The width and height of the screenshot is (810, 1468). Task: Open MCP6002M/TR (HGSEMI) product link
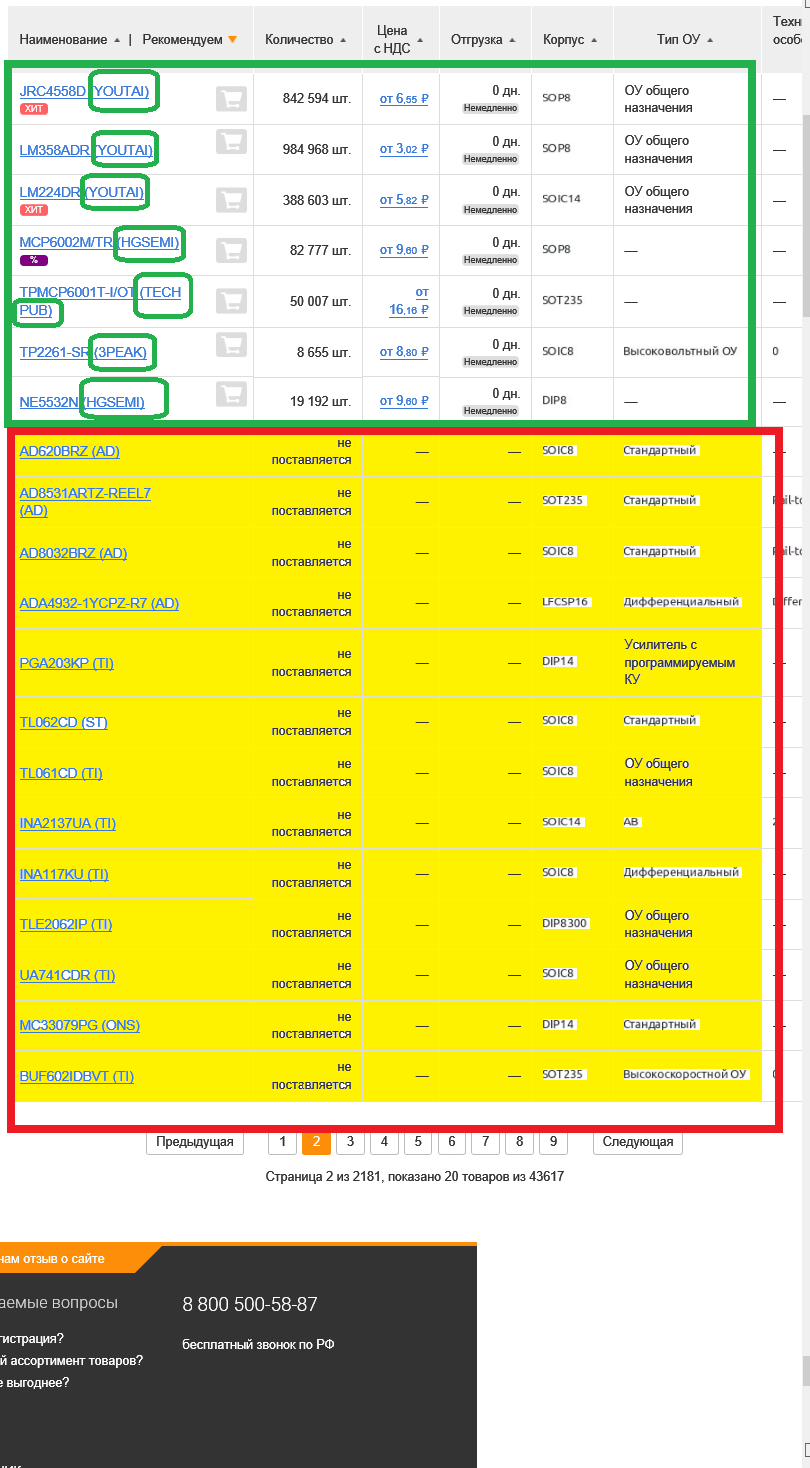pyautogui.click(x=100, y=243)
